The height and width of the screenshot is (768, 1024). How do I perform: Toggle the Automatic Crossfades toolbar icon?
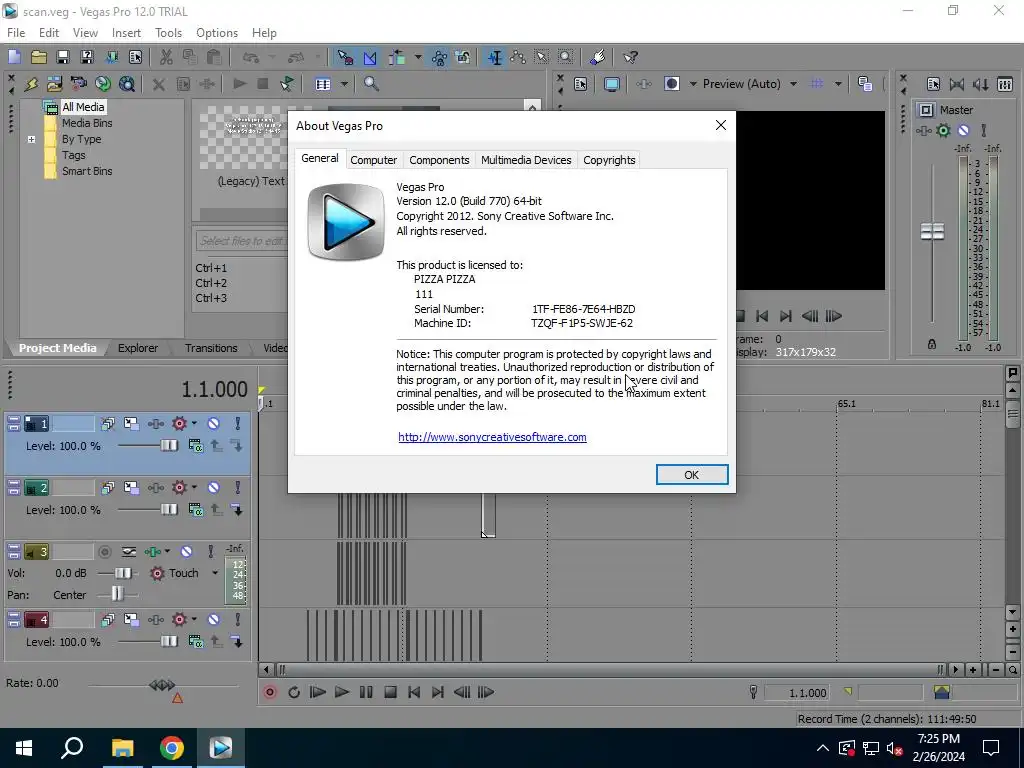click(370, 57)
